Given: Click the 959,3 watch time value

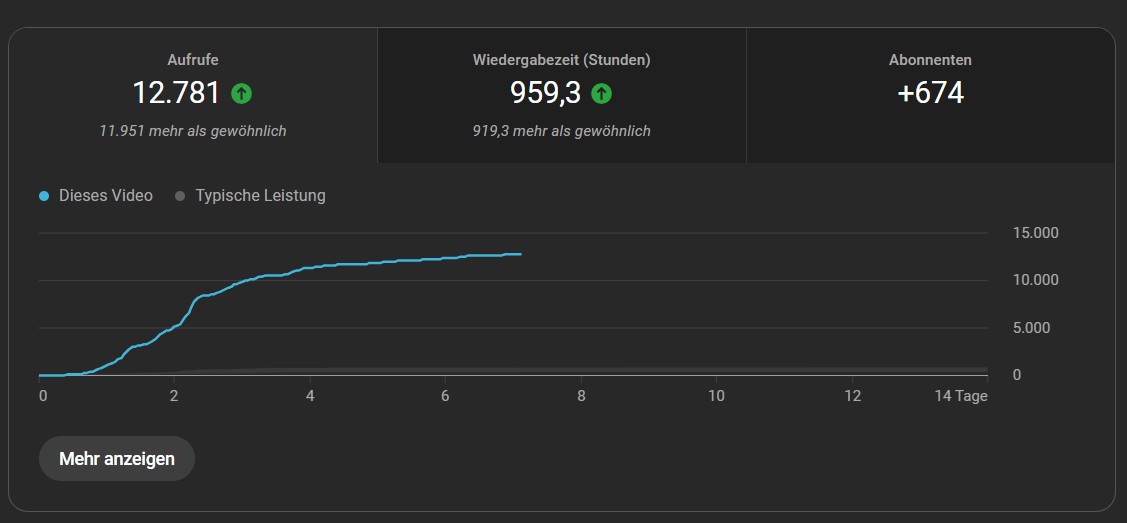Looking at the screenshot, I should (x=545, y=93).
